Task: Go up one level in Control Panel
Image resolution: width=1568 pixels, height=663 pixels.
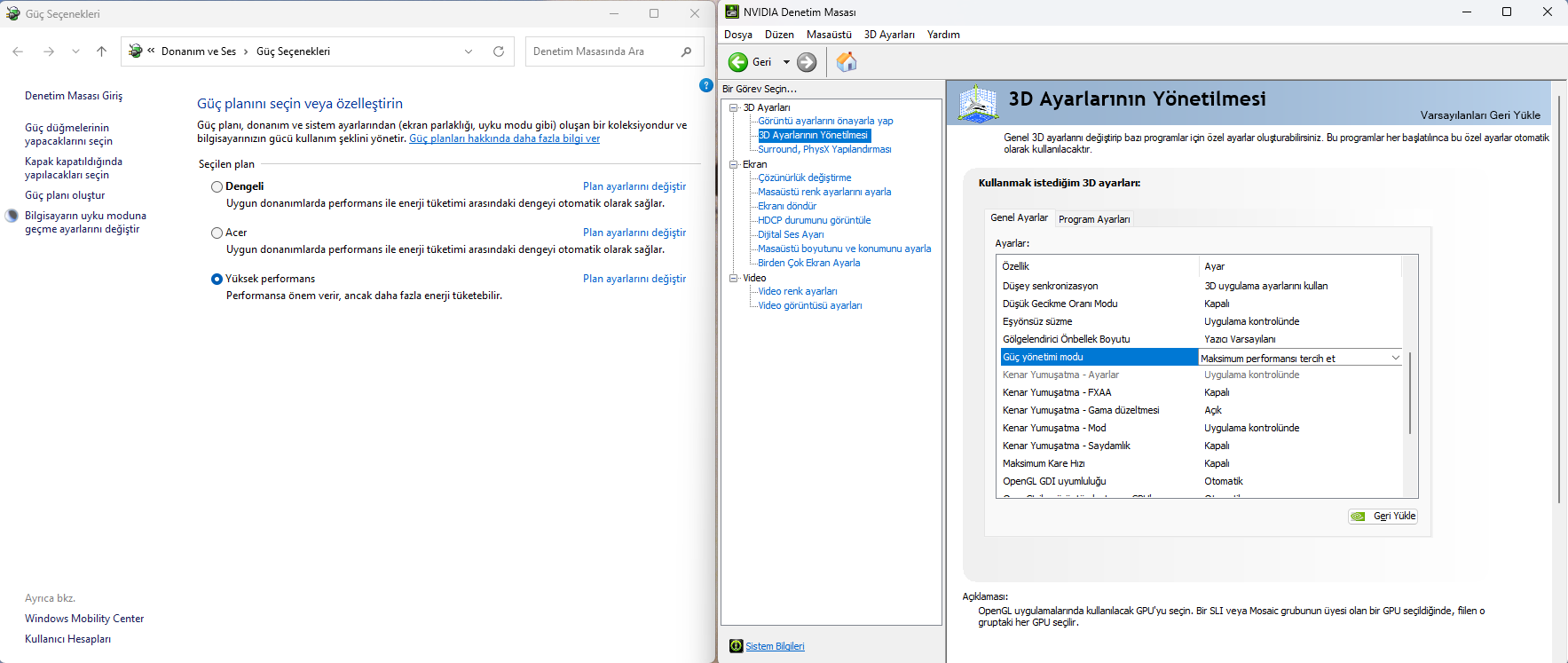Action: coord(102,51)
